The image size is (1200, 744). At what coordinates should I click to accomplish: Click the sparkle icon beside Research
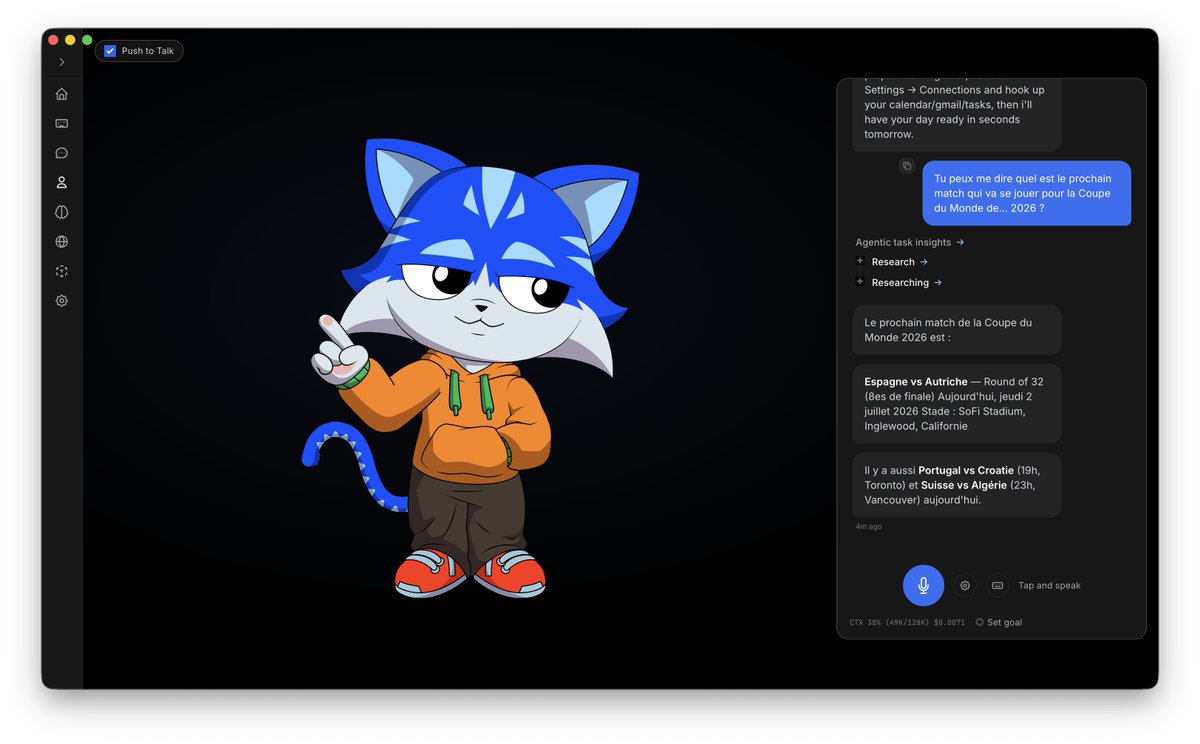coord(860,261)
